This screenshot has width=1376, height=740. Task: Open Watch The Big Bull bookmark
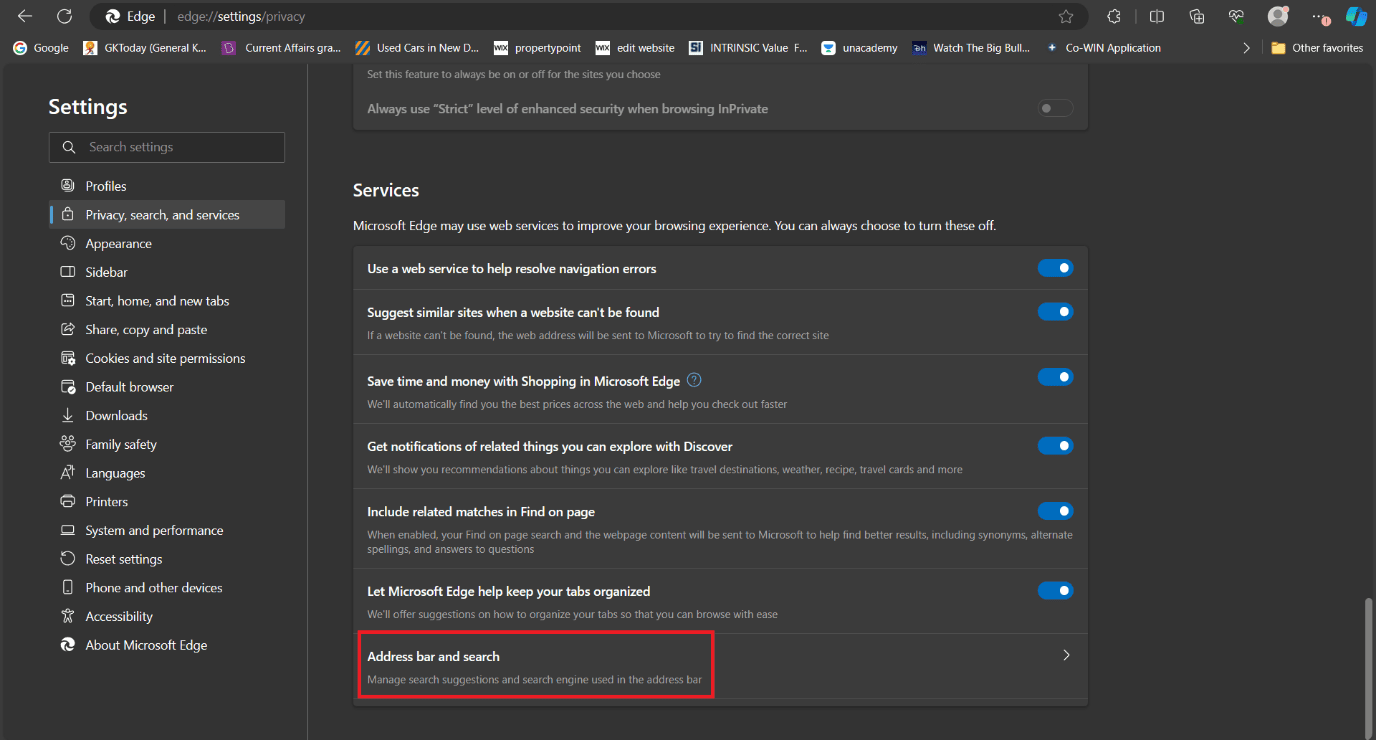[971, 47]
